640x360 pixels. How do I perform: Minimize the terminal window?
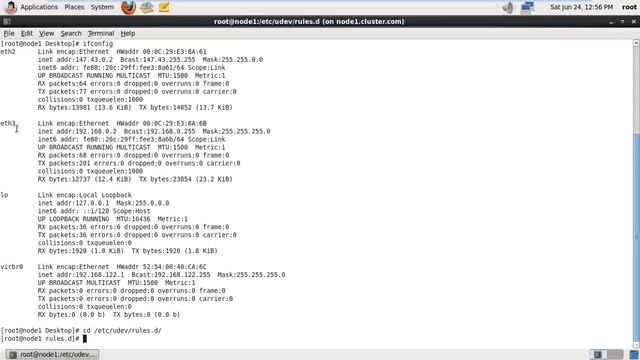point(611,22)
